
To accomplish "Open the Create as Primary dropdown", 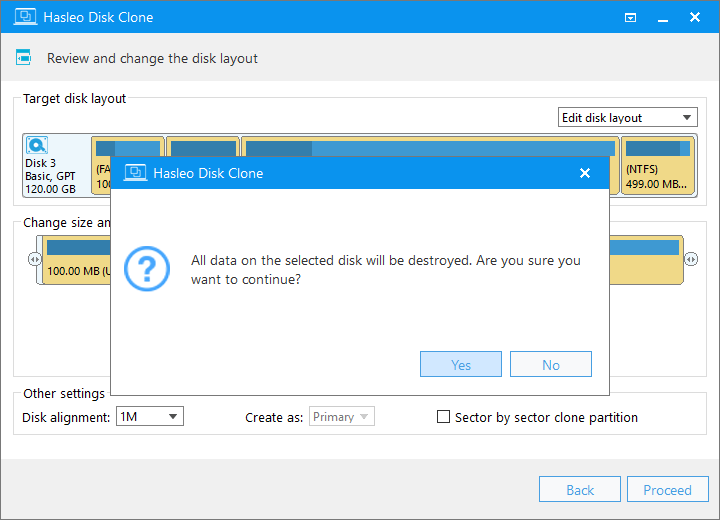I will [x=342, y=416].
